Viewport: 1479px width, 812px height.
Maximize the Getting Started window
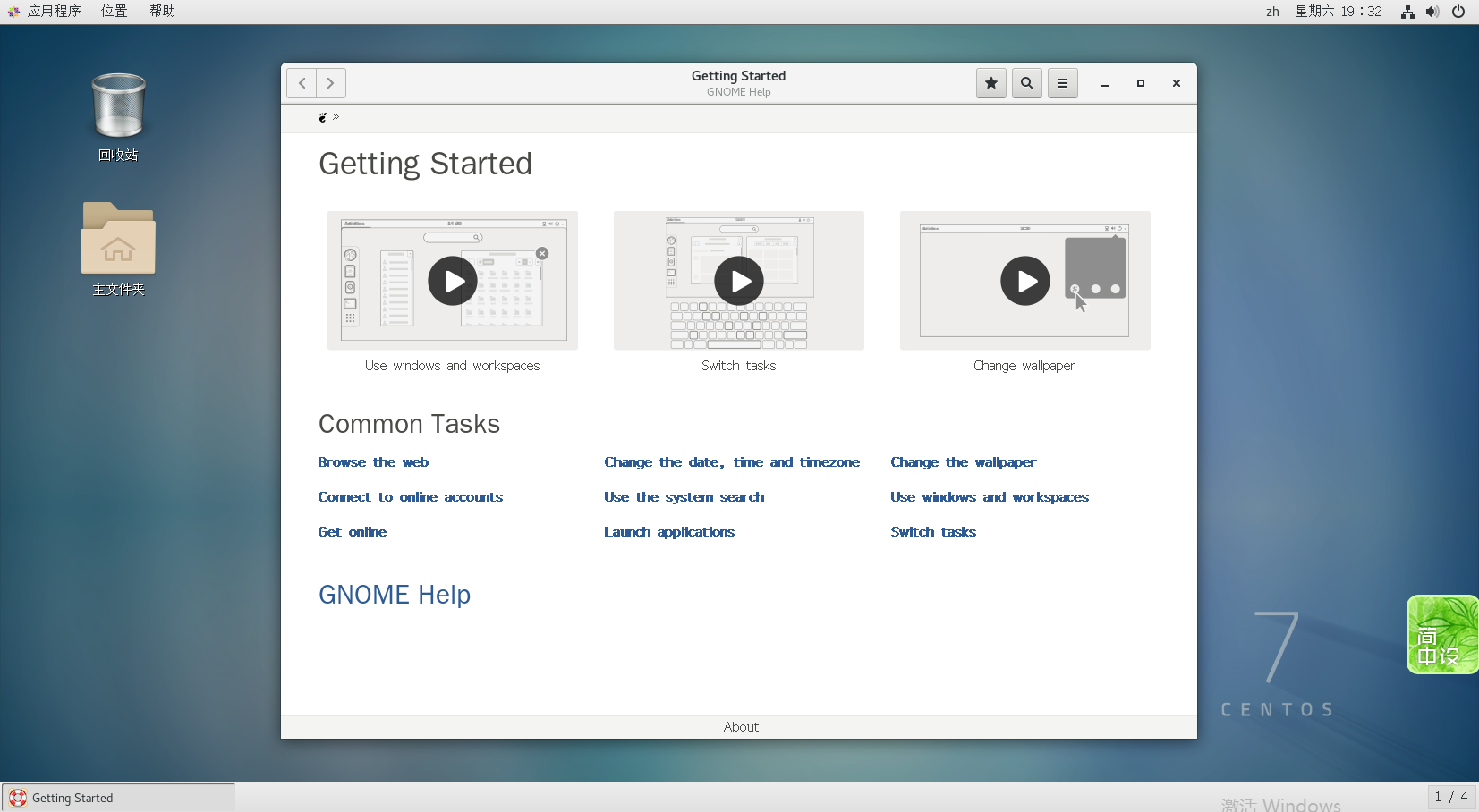coord(1141,83)
